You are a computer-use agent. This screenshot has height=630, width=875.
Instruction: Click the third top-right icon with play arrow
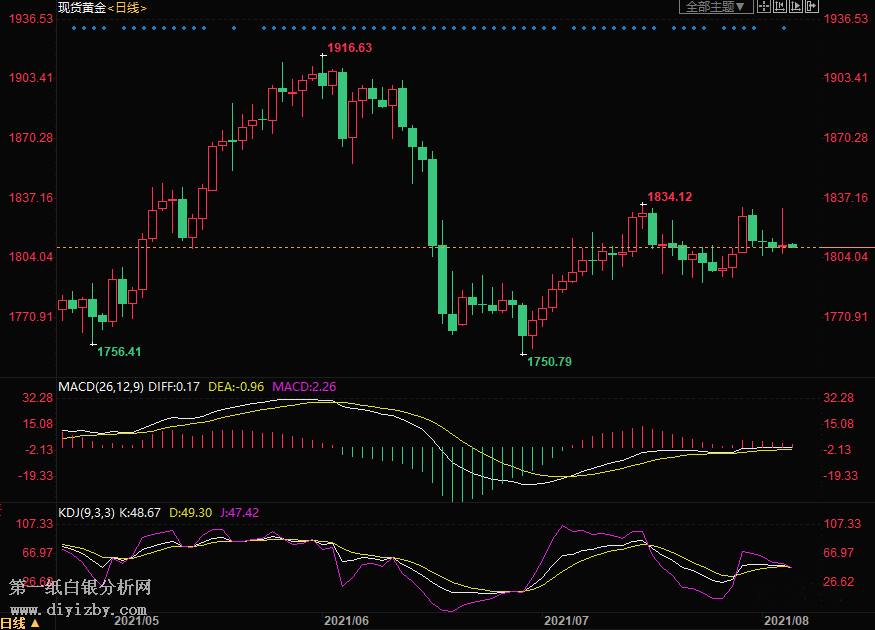point(796,7)
